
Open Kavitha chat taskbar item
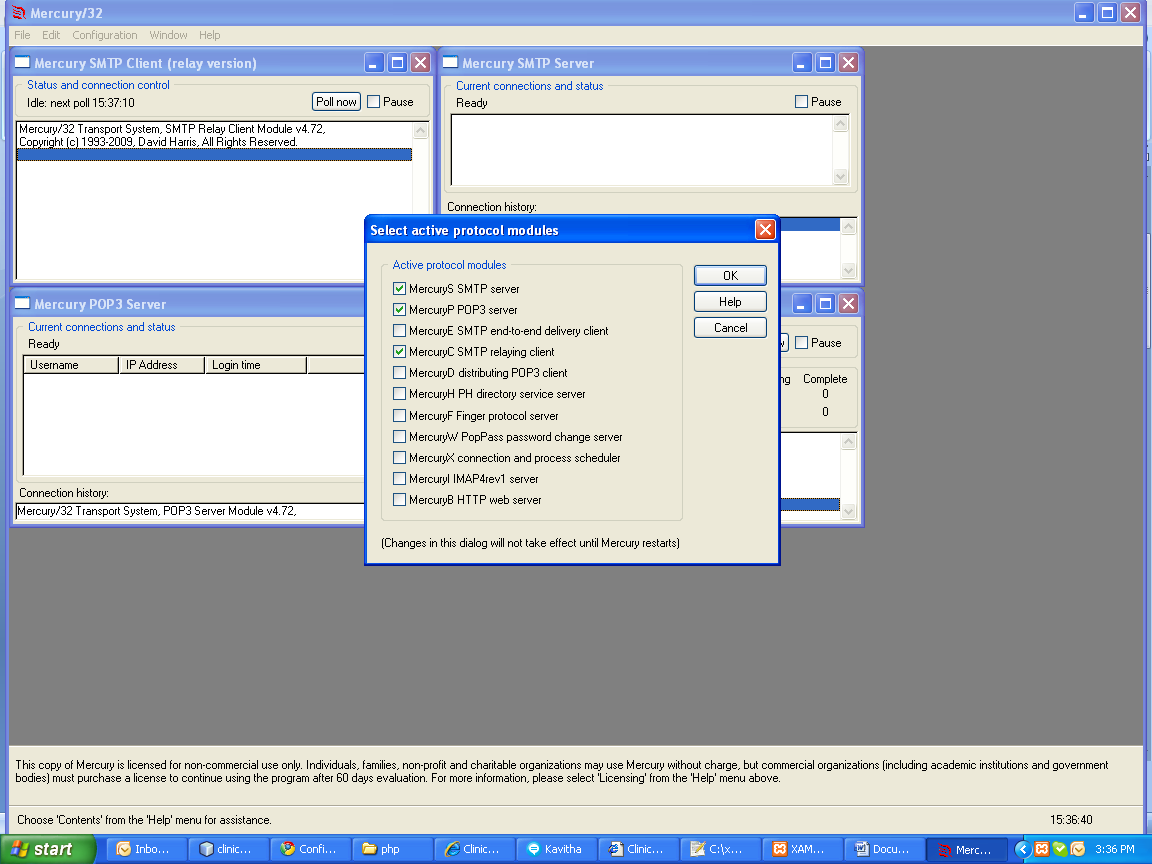555,849
